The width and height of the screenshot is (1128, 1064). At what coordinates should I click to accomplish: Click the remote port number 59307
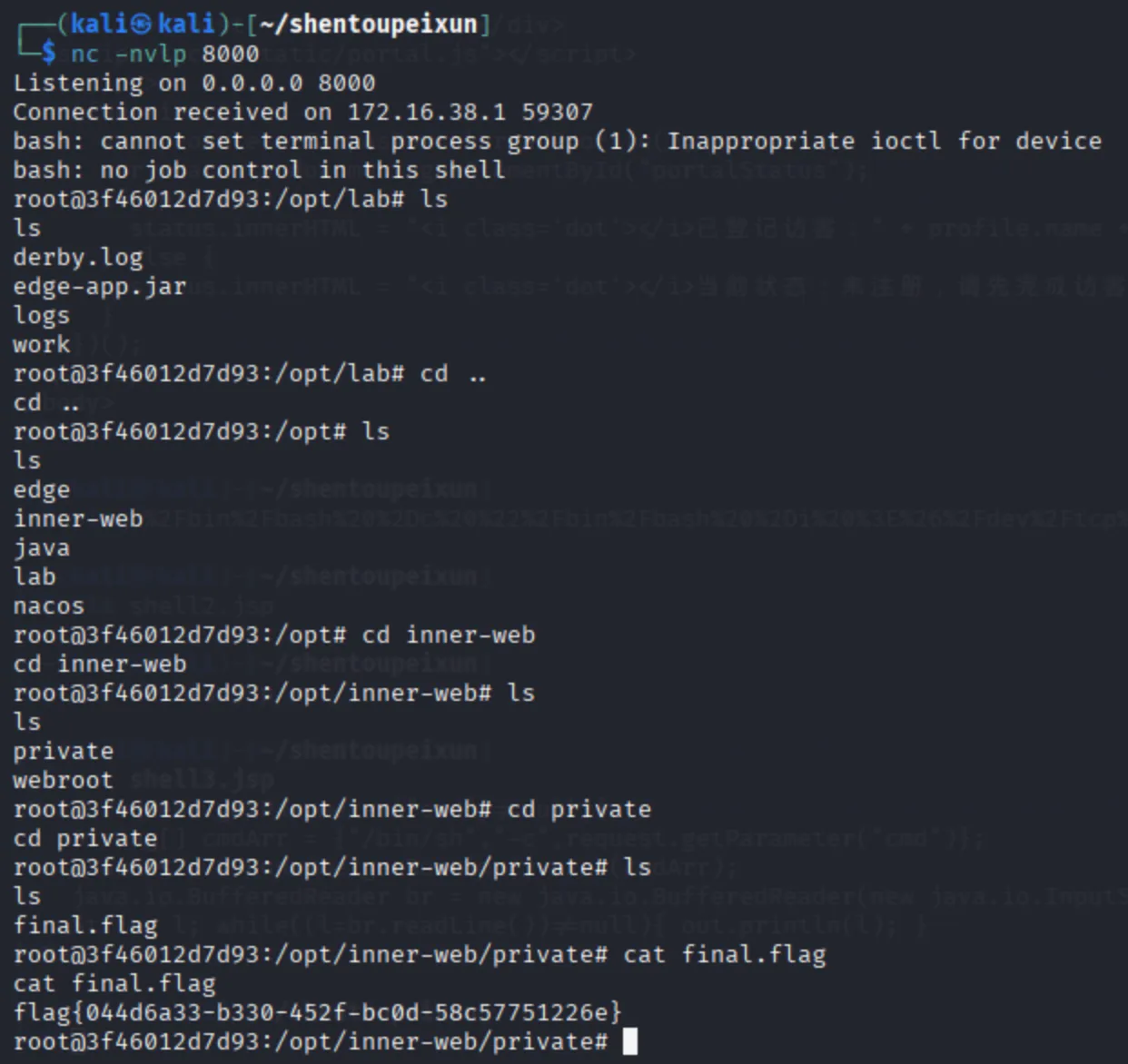pyautogui.click(x=557, y=112)
